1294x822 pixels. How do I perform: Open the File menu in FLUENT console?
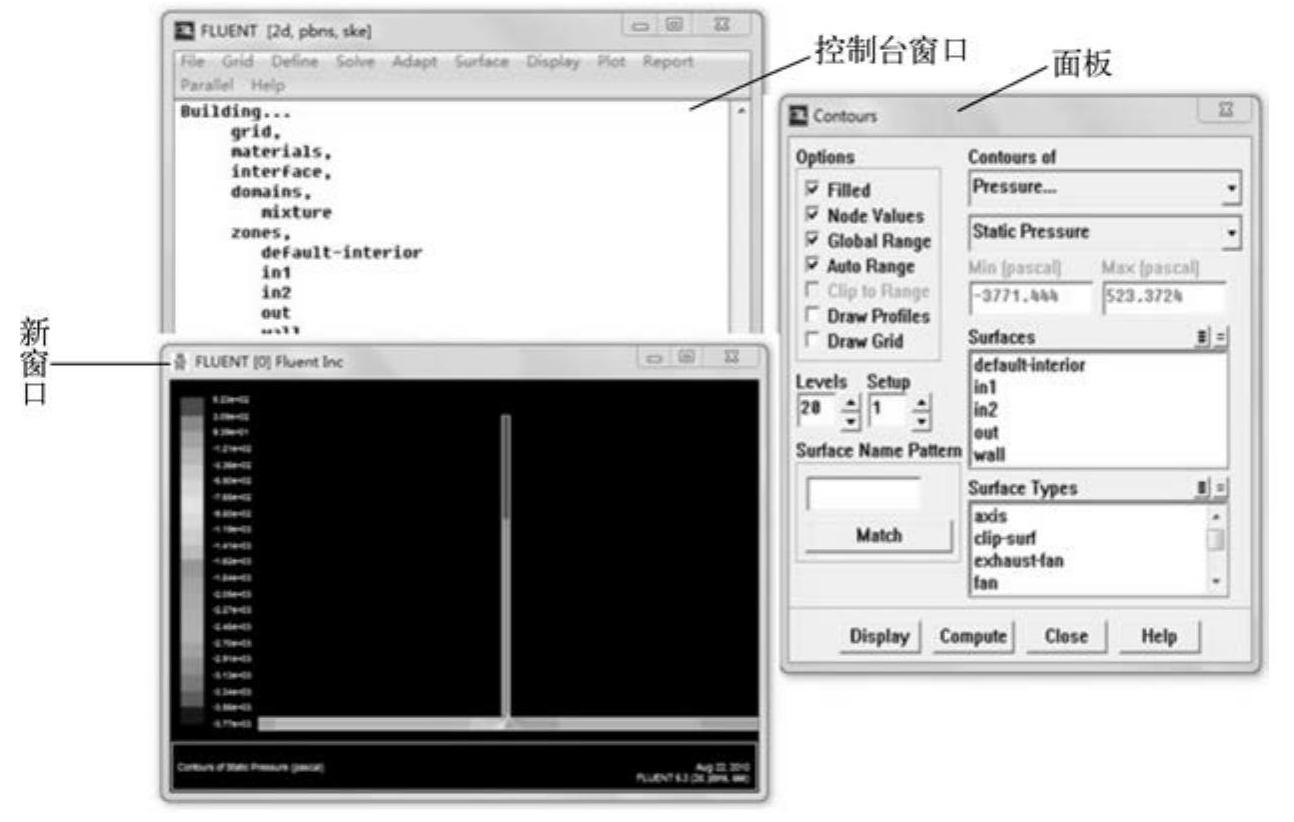click(x=193, y=62)
